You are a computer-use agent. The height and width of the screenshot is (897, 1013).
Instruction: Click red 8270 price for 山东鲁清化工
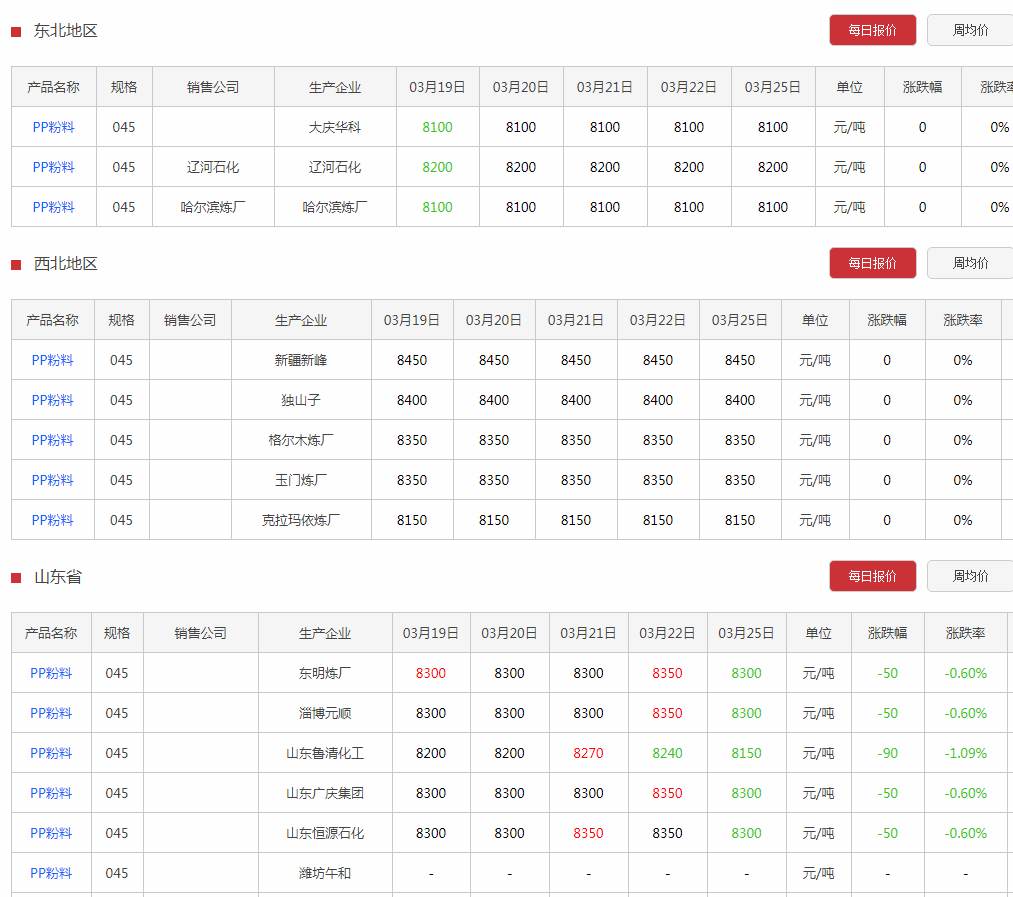(x=588, y=753)
